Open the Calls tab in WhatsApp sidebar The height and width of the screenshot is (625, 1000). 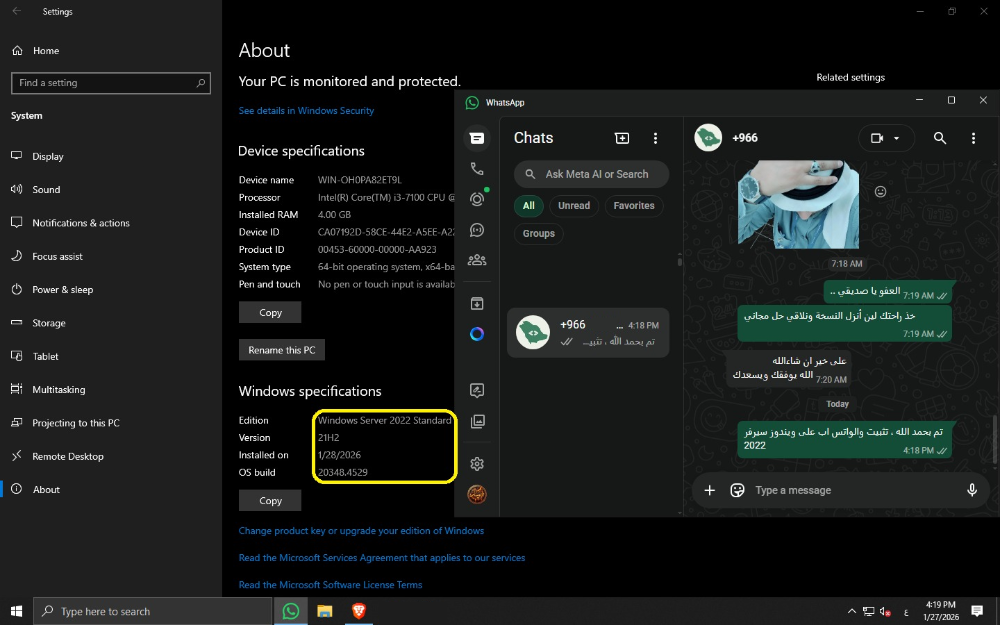477,169
